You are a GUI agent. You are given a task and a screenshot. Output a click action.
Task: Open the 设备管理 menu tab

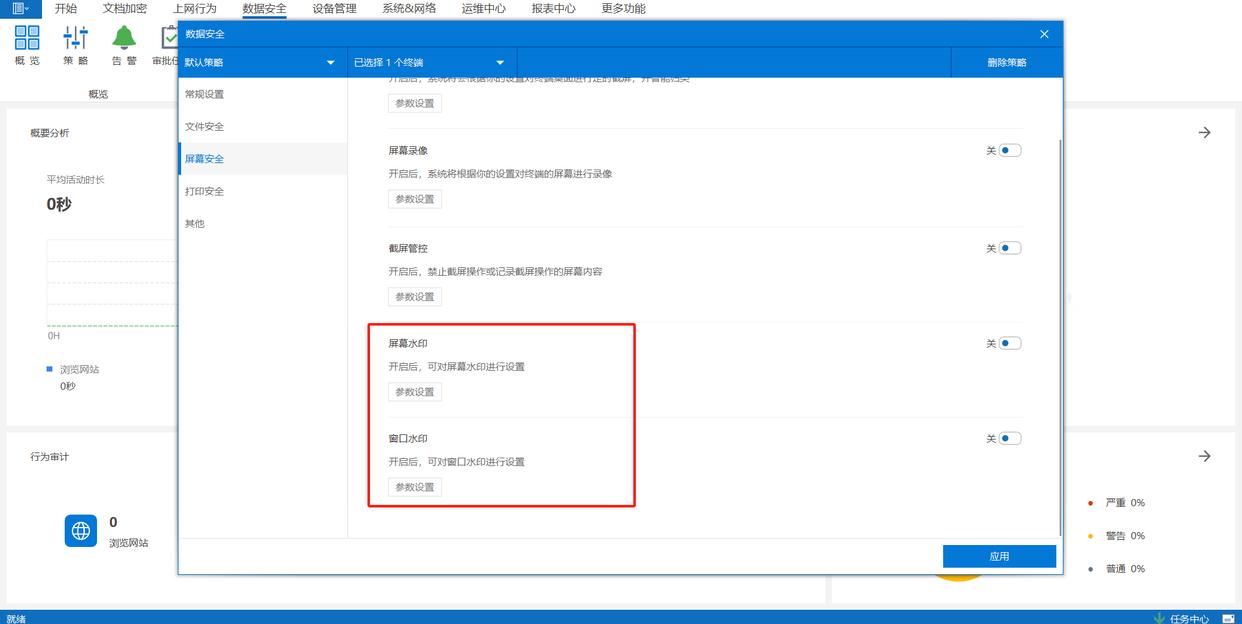[334, 8]
